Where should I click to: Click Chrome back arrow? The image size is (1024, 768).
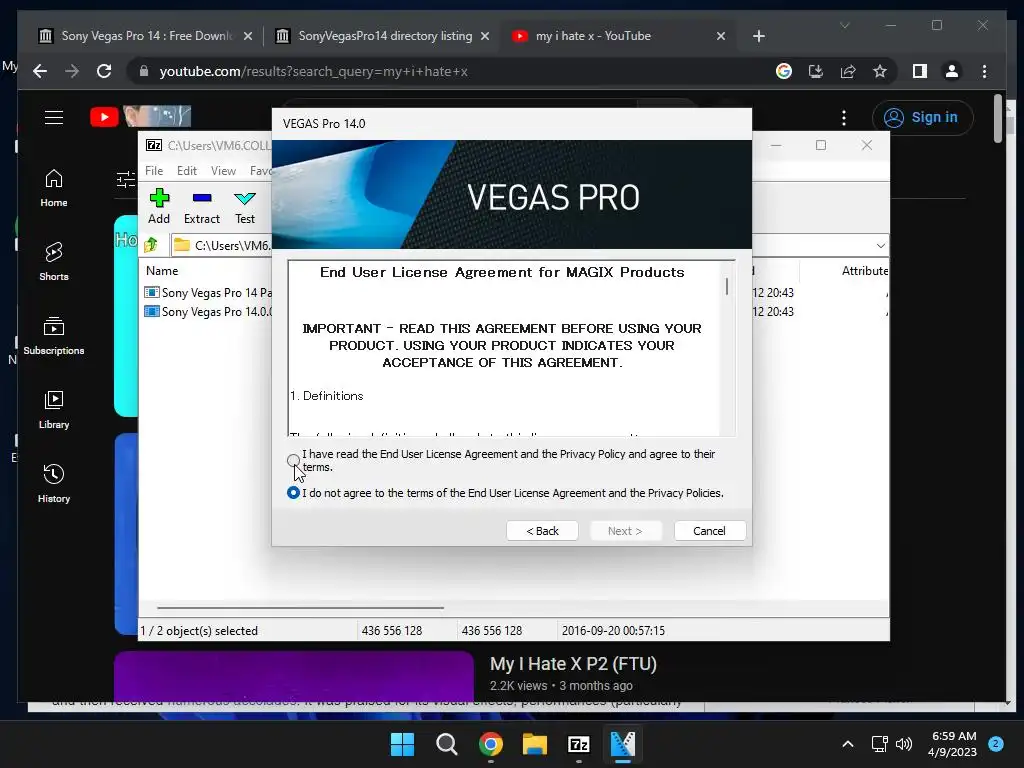tap(40, 71)
